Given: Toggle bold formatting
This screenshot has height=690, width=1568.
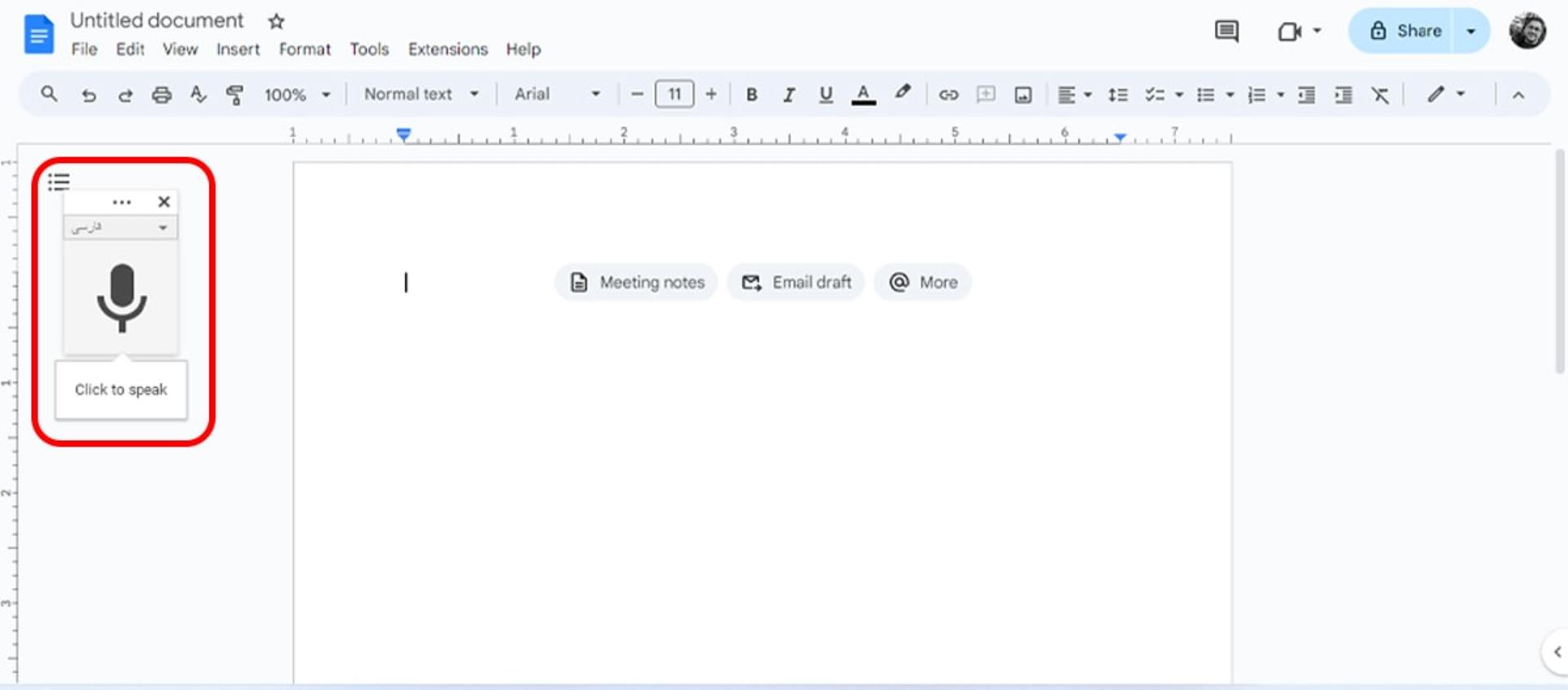Looking at the screenshot, I should [x=751, y=95].
